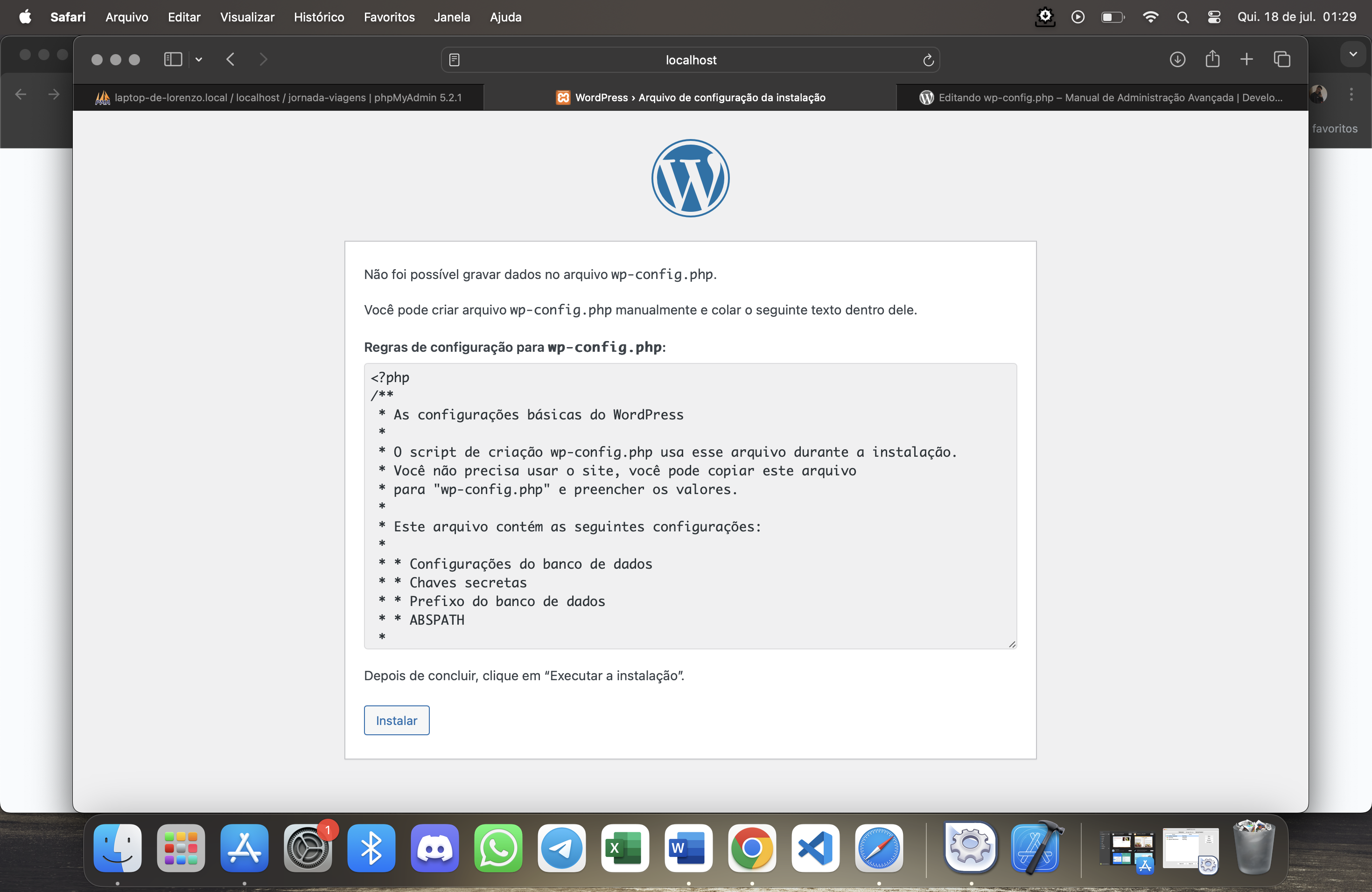Expand the sidebar tab group dropdown
The height and width of the screenshot is (892, 1372).
click(198, 59)
